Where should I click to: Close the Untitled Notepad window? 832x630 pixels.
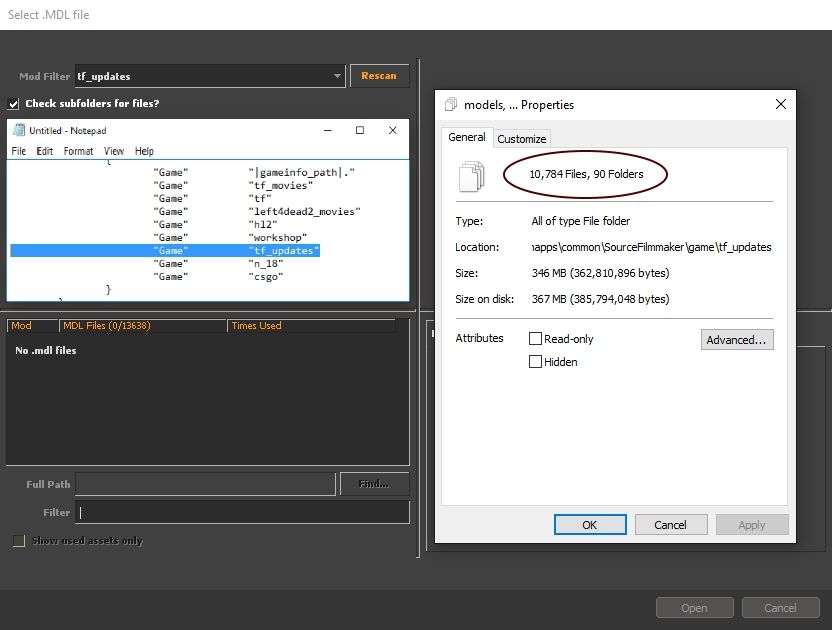coord(393,131)
